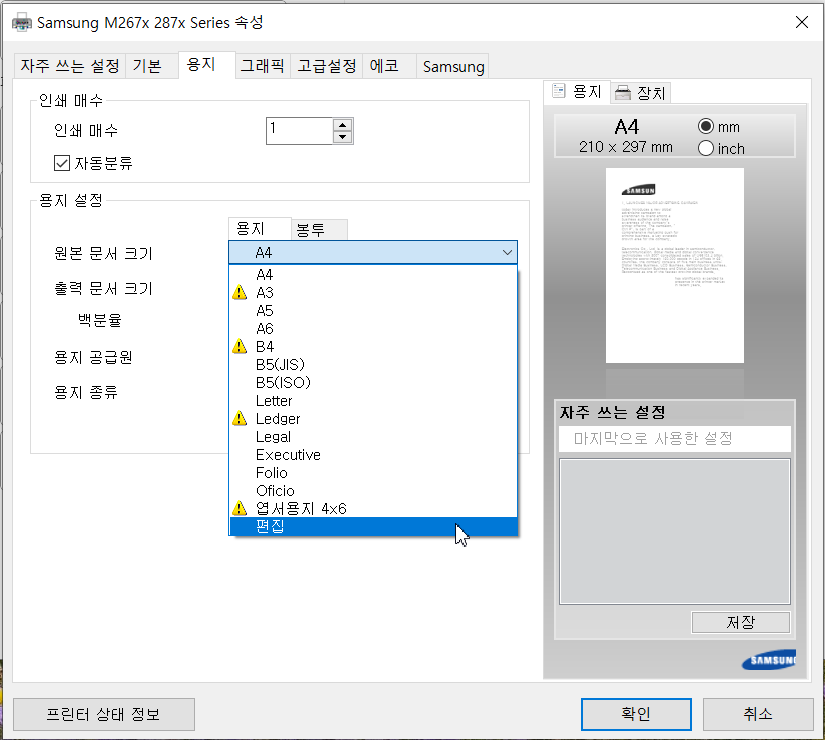Viewport: 825px width, 740px height.
Task: Choose B5(ISO) from the size list
Action: tap(373, 382)
